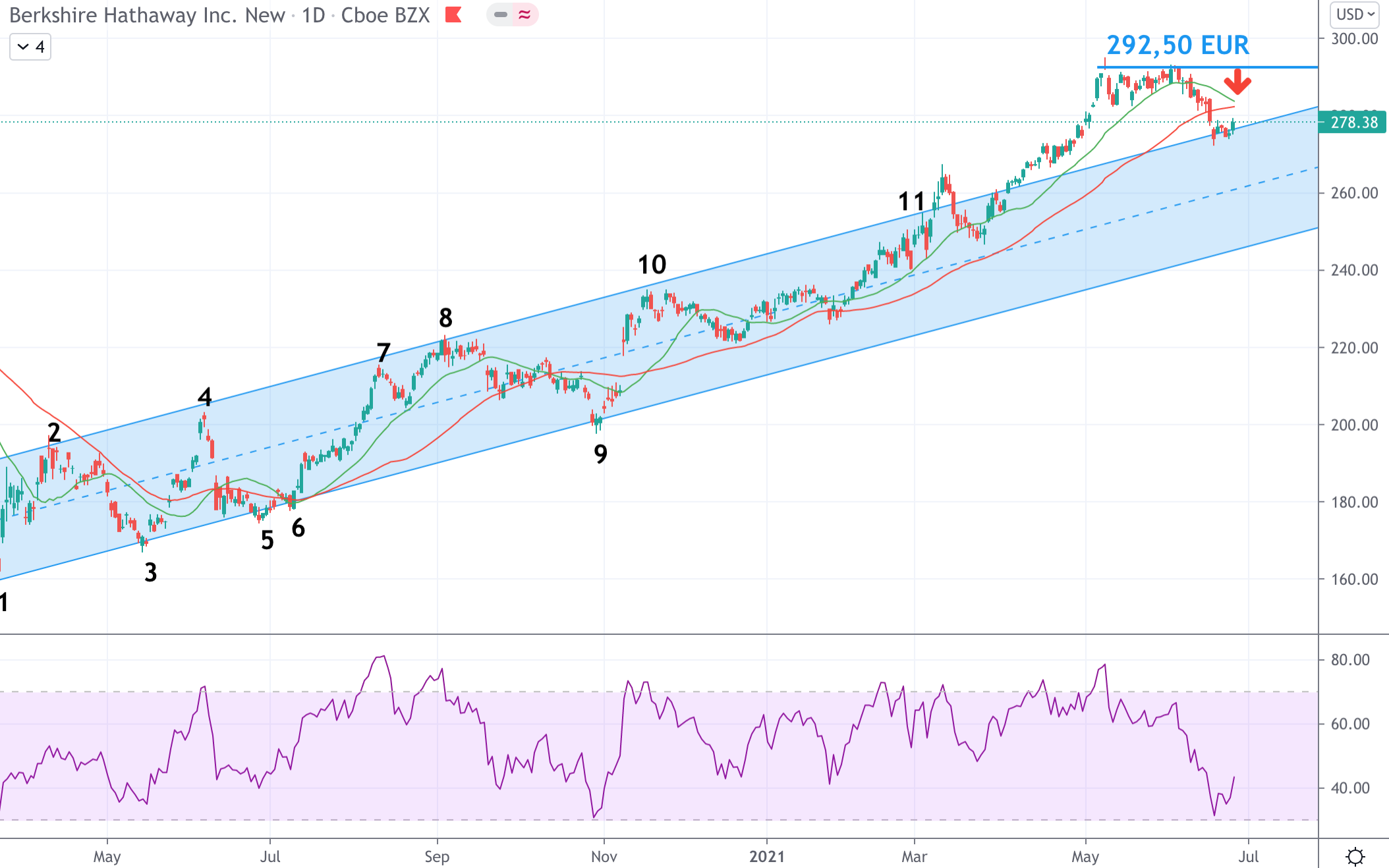Click the 220.00 price axis label
The height and width of the screenshot is (868, 1389).
[1354, 348]
